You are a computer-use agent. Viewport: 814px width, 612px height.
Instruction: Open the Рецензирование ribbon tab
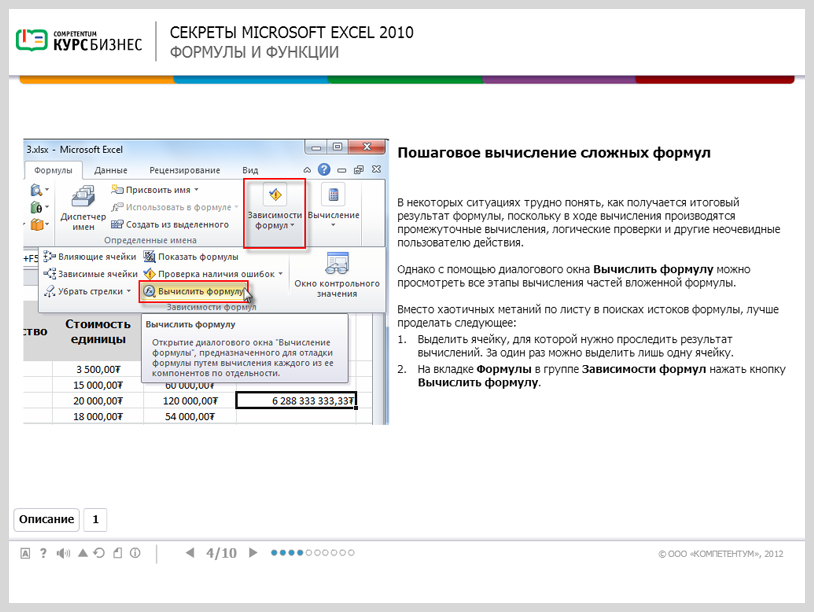(x=185, y=170)
